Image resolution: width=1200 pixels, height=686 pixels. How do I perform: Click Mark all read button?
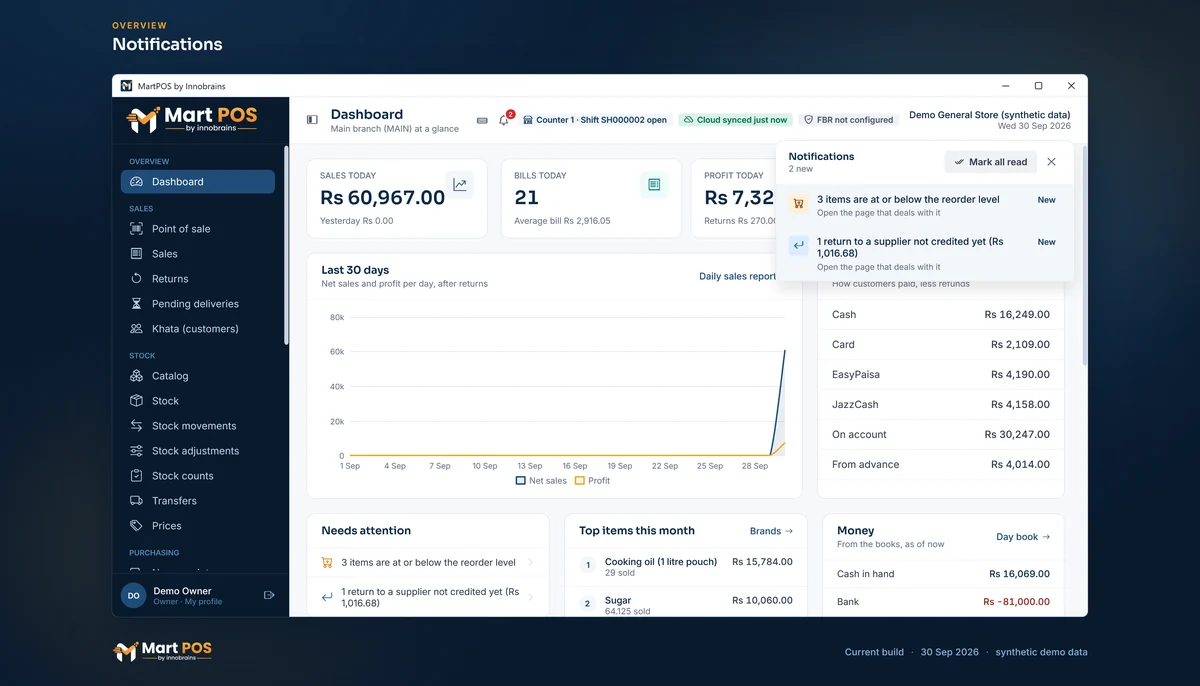click(x=990, y=162)
